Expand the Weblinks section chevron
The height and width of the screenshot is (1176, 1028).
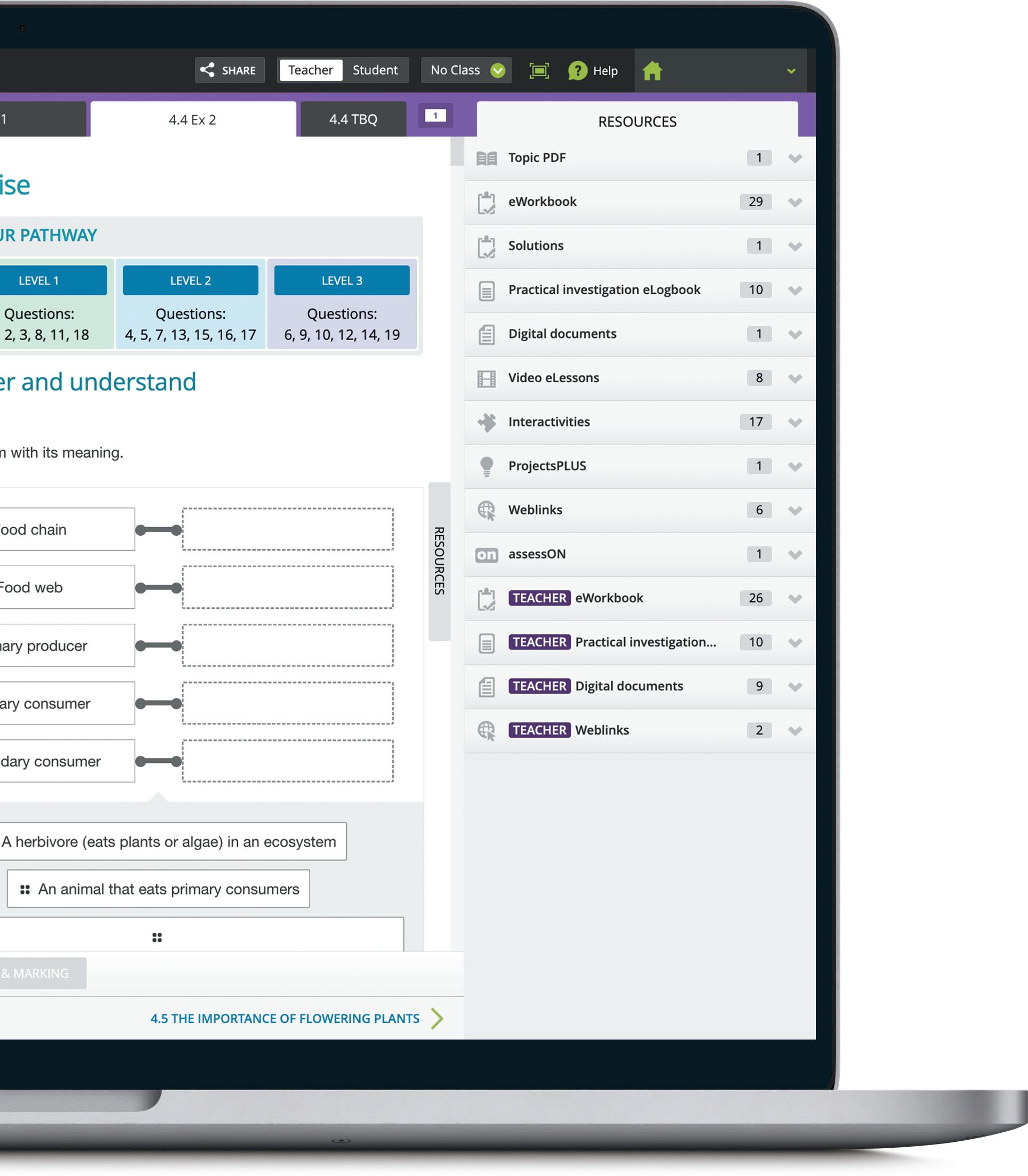795,510
